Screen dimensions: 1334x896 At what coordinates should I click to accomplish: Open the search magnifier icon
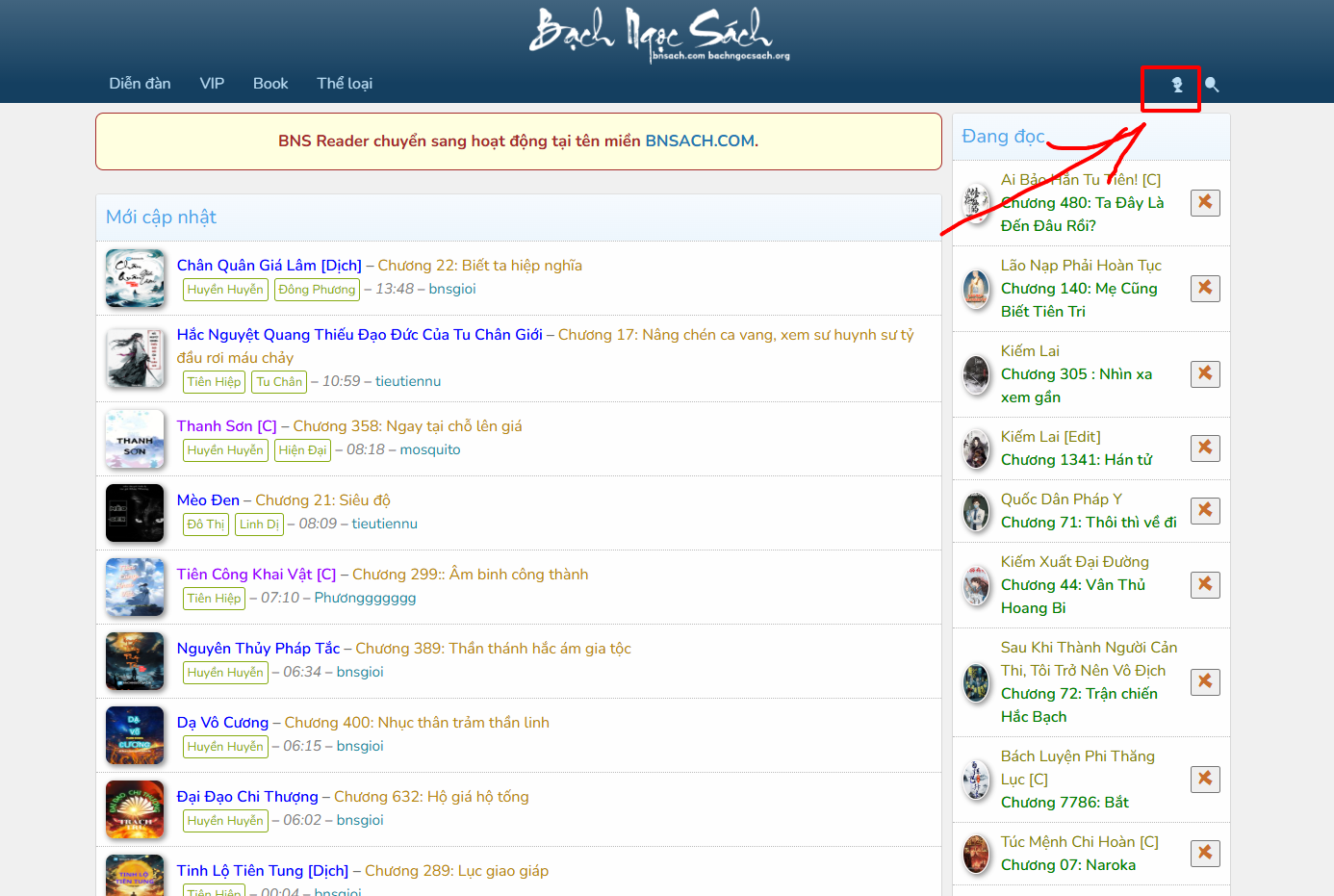(x=1212, y=85)
